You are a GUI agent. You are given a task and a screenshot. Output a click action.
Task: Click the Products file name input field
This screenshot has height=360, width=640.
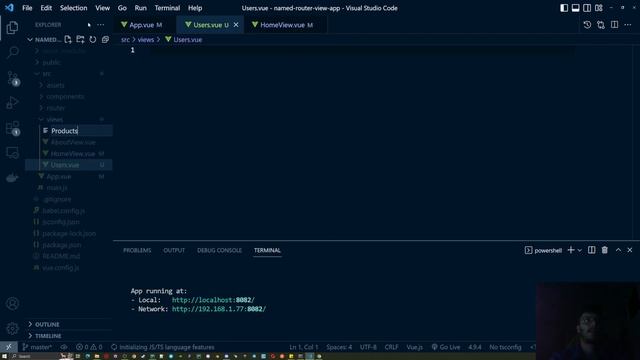coord(81,131)
